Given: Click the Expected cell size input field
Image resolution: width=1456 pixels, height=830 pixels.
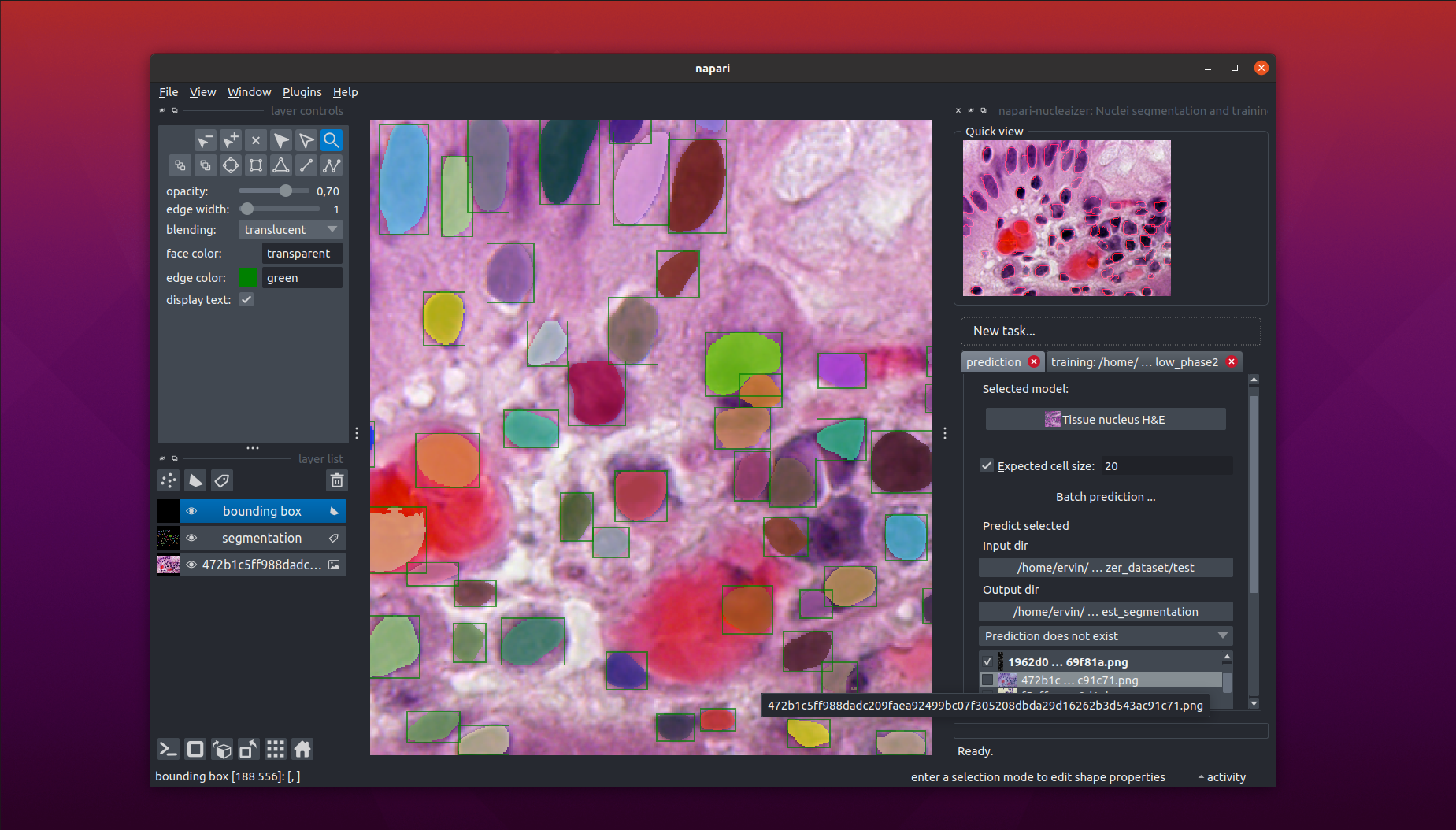Looking at the screenshot, I should pyautogui.click(x=1165, y=466).
